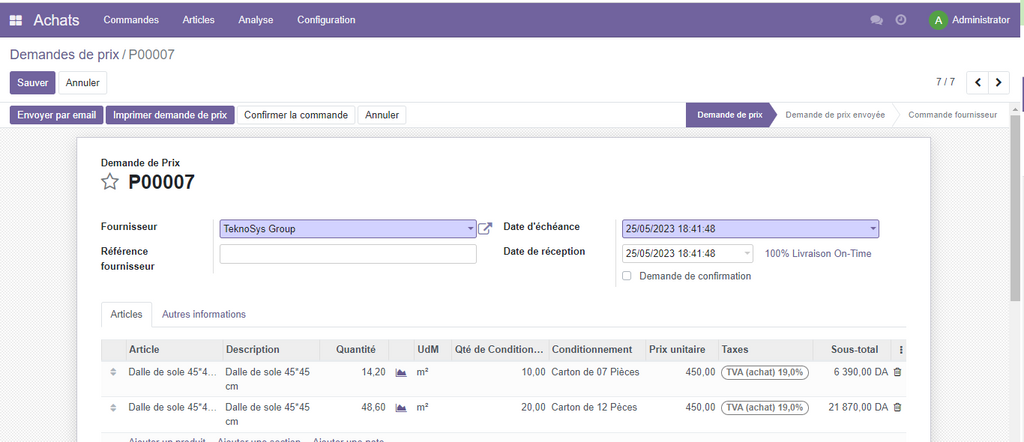The image size is (1024, 442).
Task: Open the activities clock icon
Action: click(901, 20)
